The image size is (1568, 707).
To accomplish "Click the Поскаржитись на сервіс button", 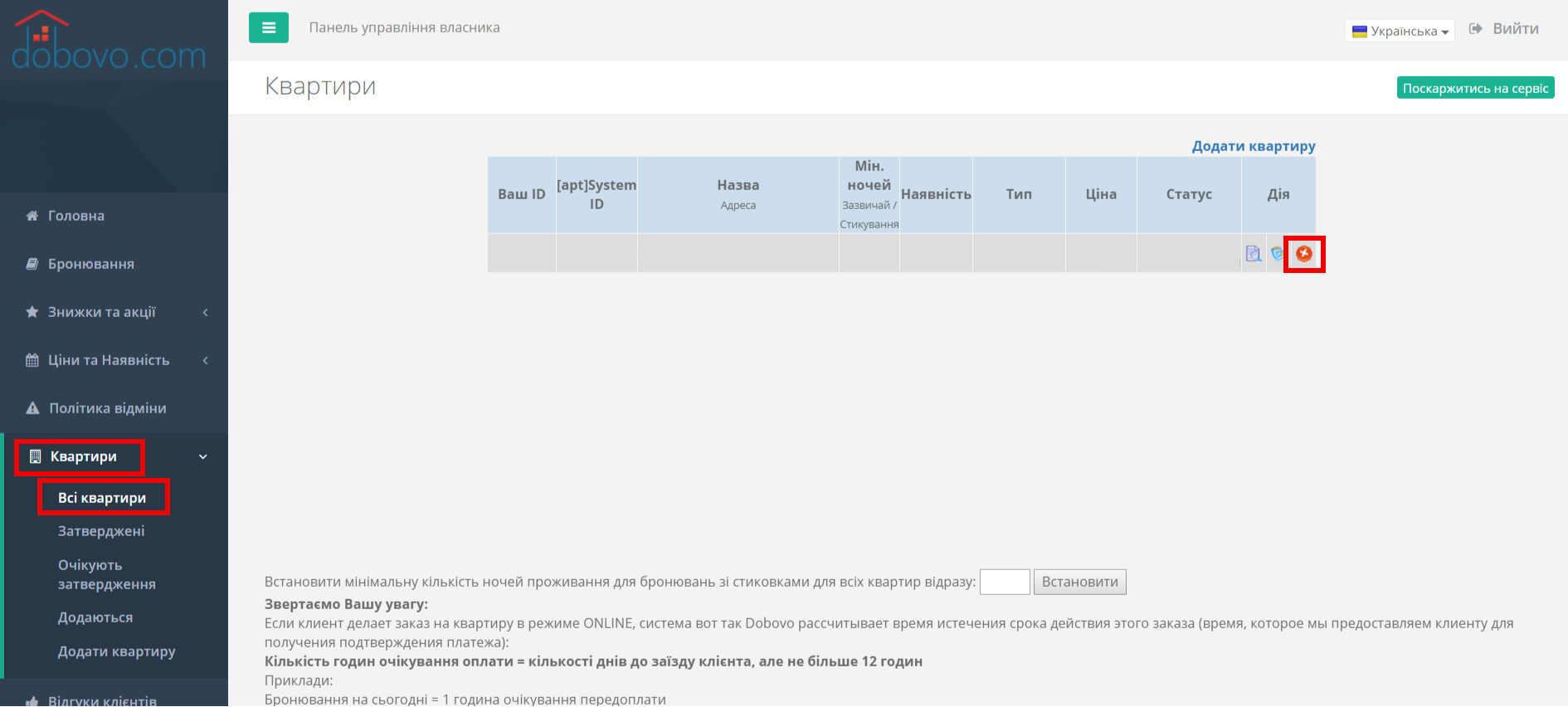I will [1476, 88].
